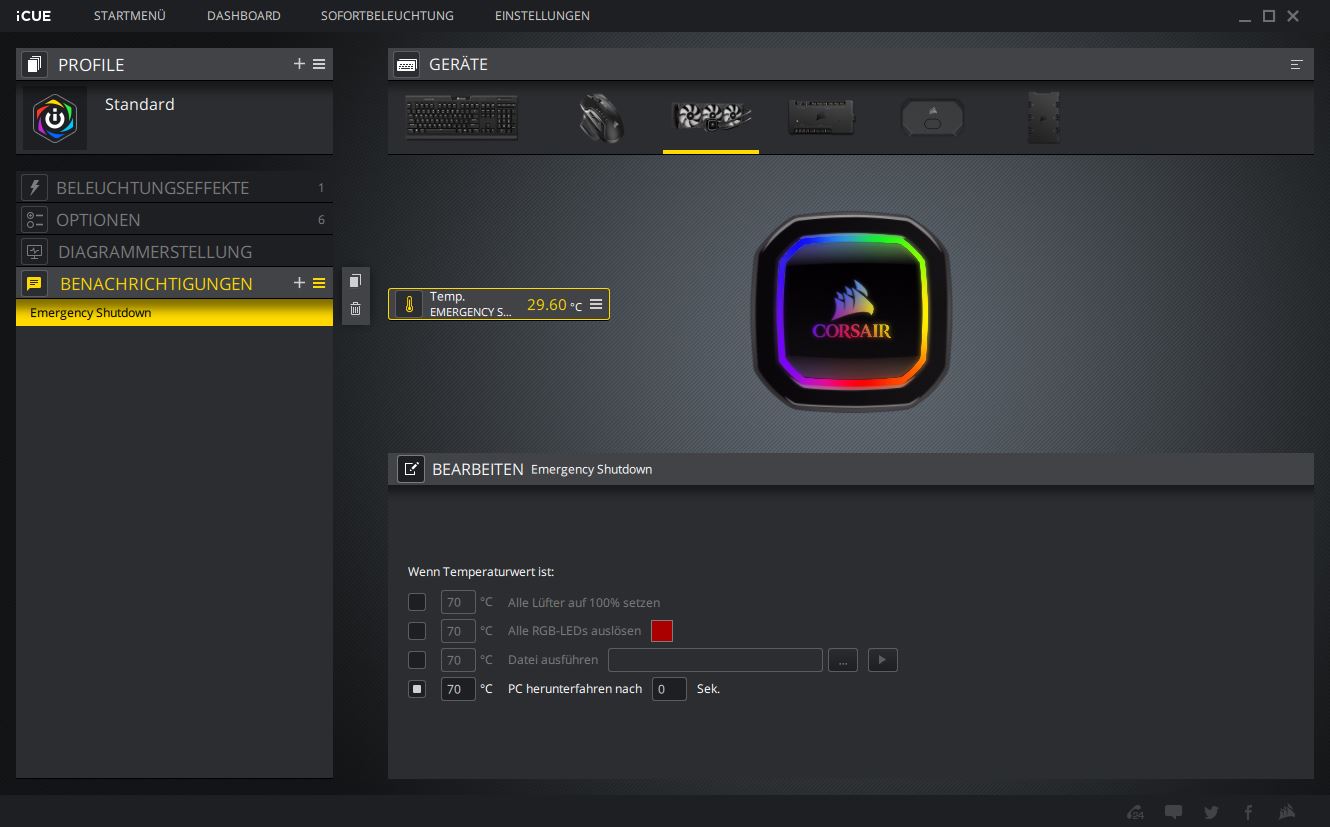Screen dimensions: 1330x827
Task: Click the Standard profile icon
Action: tap(55, 118)
